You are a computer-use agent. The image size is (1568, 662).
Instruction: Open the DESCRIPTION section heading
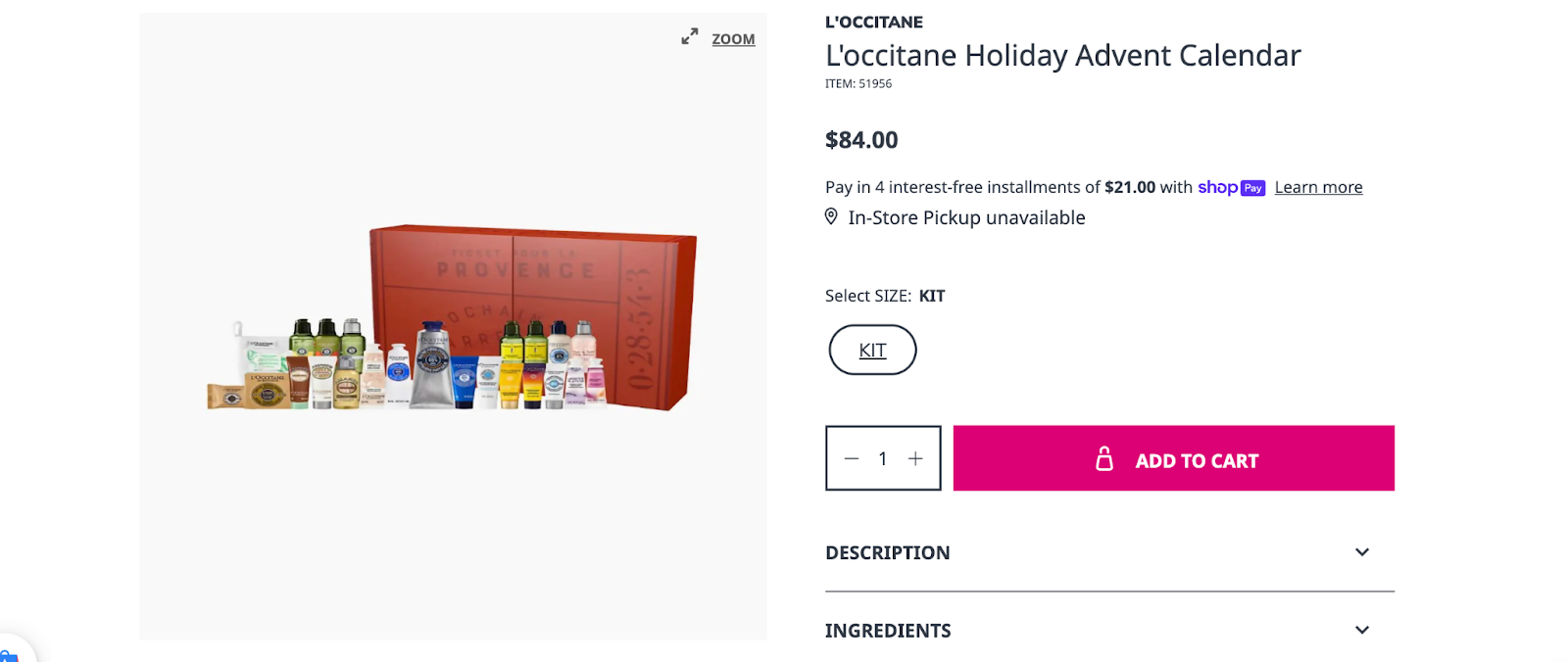click(888, 553)
